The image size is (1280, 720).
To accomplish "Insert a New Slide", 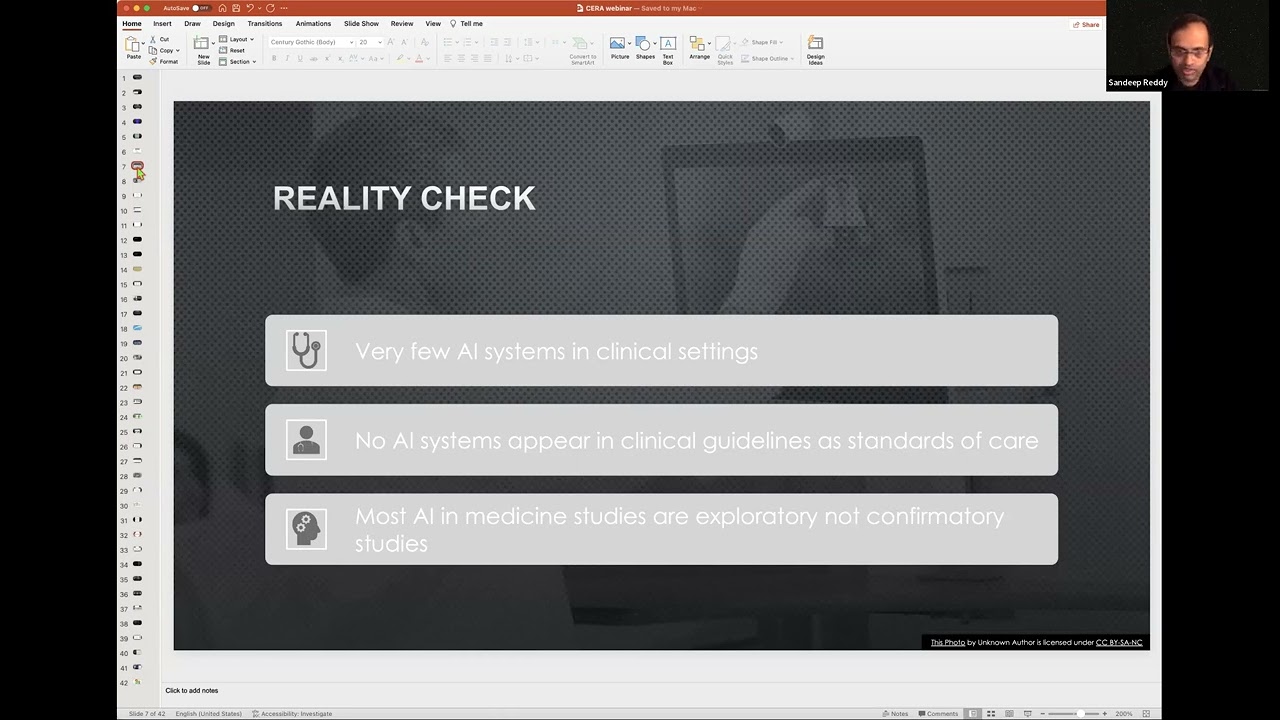I will [x=203, y=50].
